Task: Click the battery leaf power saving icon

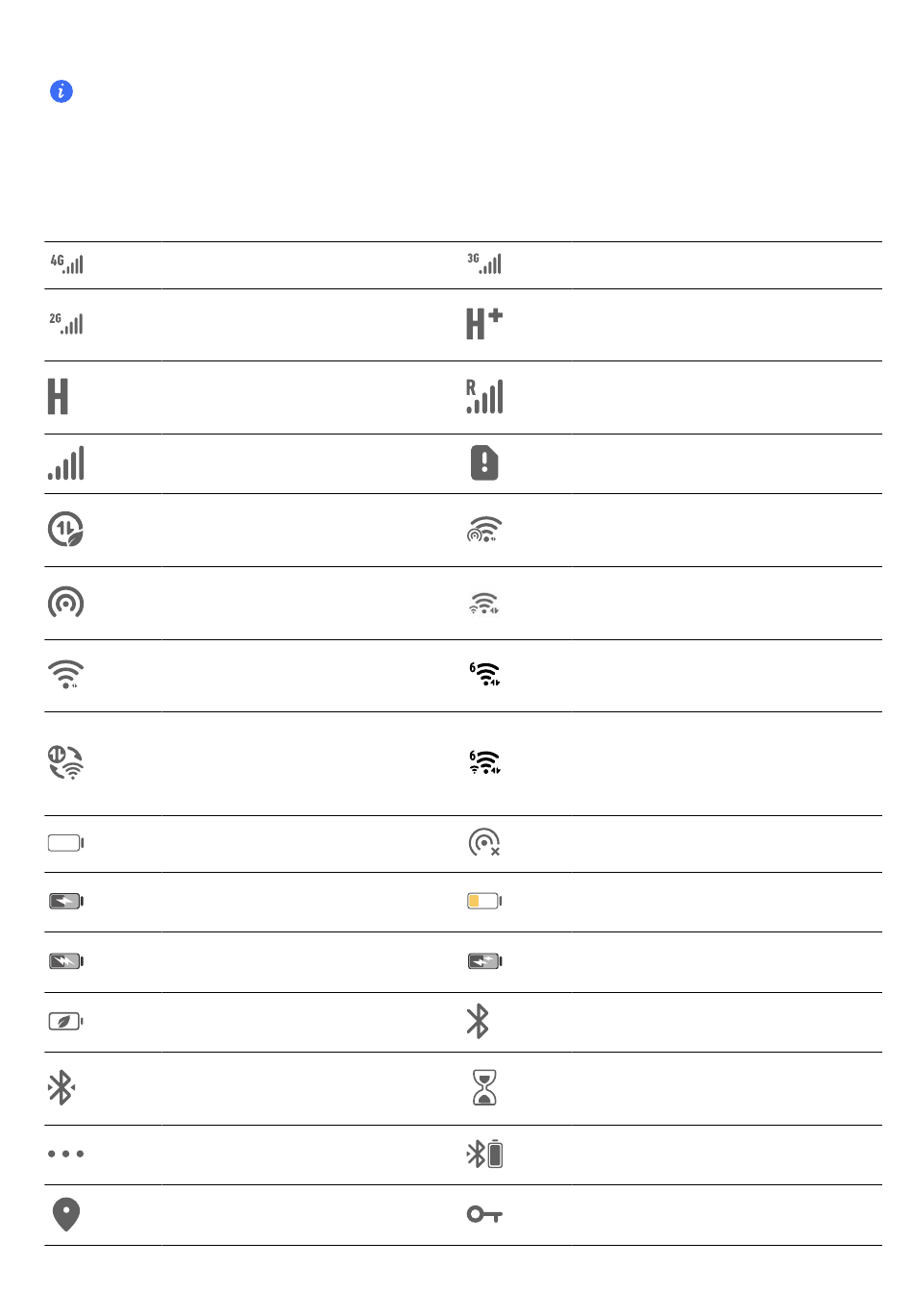Action: click(x=66, y=1021)
